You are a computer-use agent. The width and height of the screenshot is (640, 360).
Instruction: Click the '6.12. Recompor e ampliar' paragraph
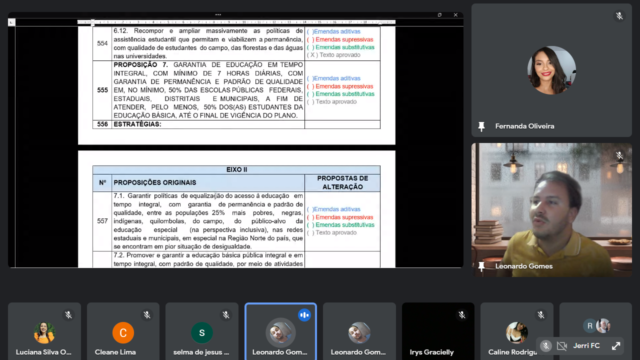pyautogui.click(x=208, y=44)
